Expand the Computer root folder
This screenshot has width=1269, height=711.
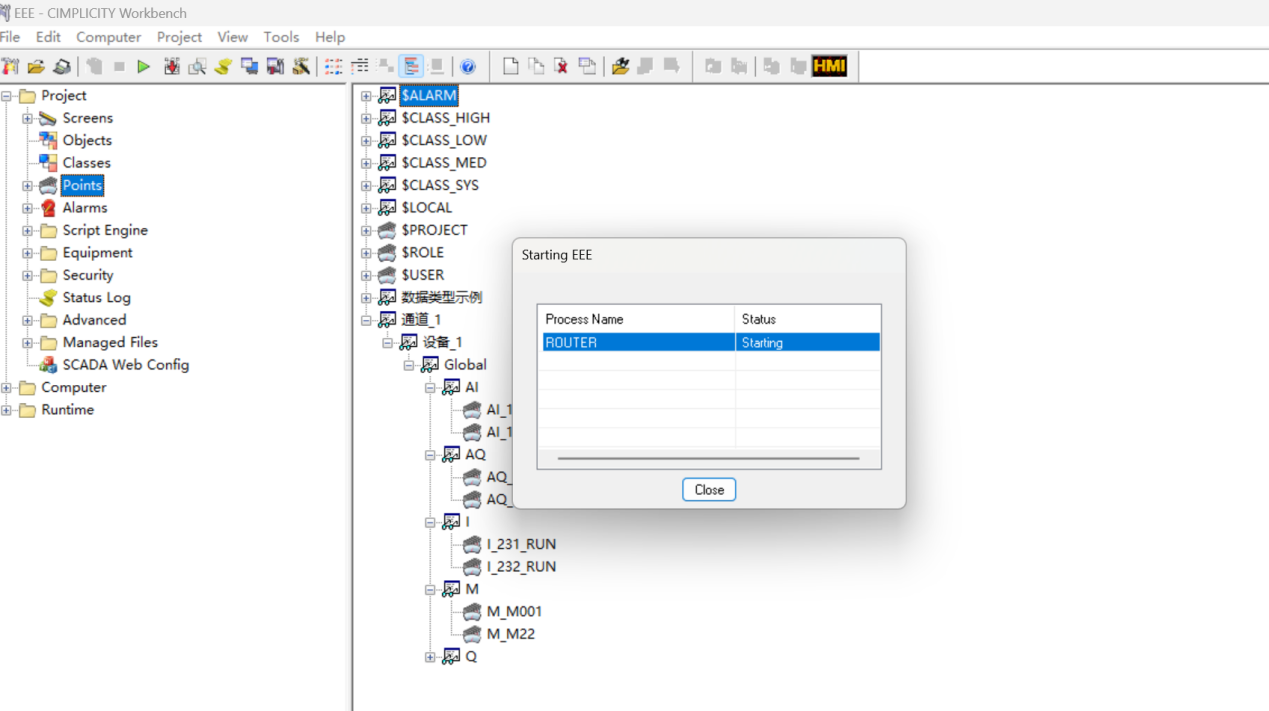click(7, 388)
